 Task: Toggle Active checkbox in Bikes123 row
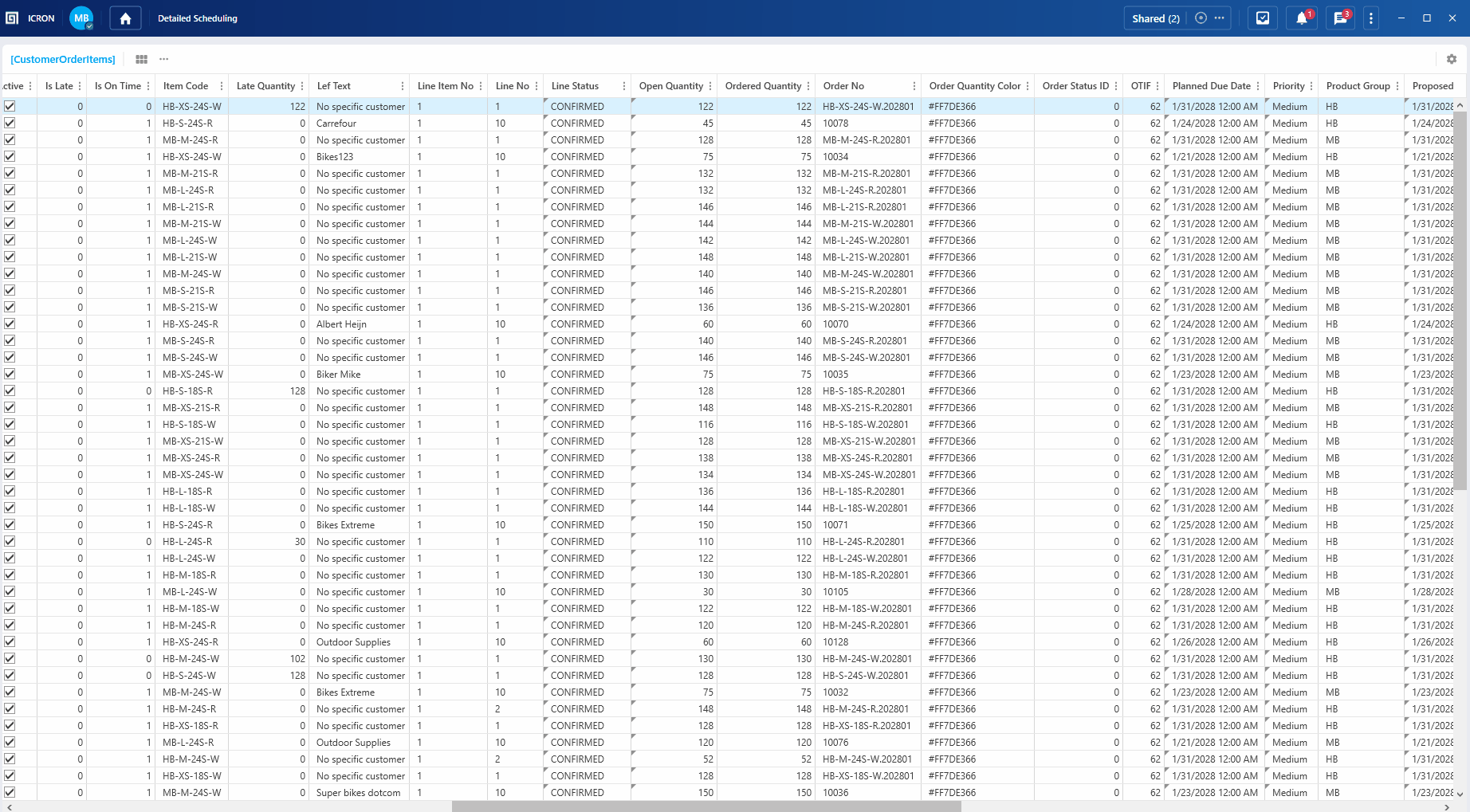(x=10, y=156)
